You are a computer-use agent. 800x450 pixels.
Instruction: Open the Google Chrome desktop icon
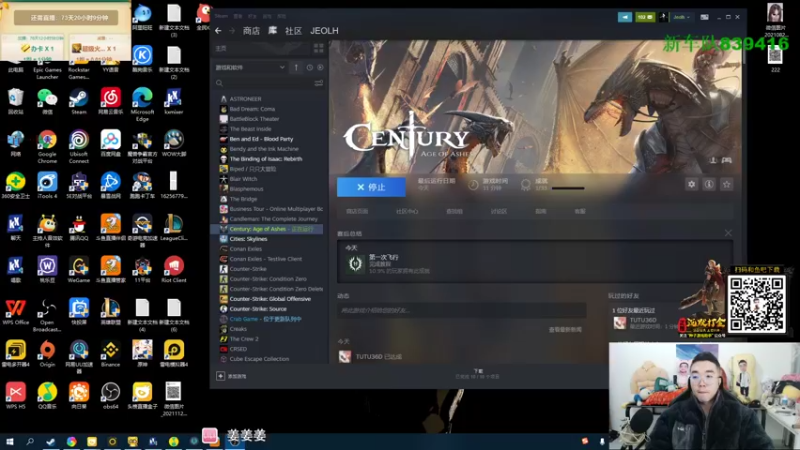47,146
